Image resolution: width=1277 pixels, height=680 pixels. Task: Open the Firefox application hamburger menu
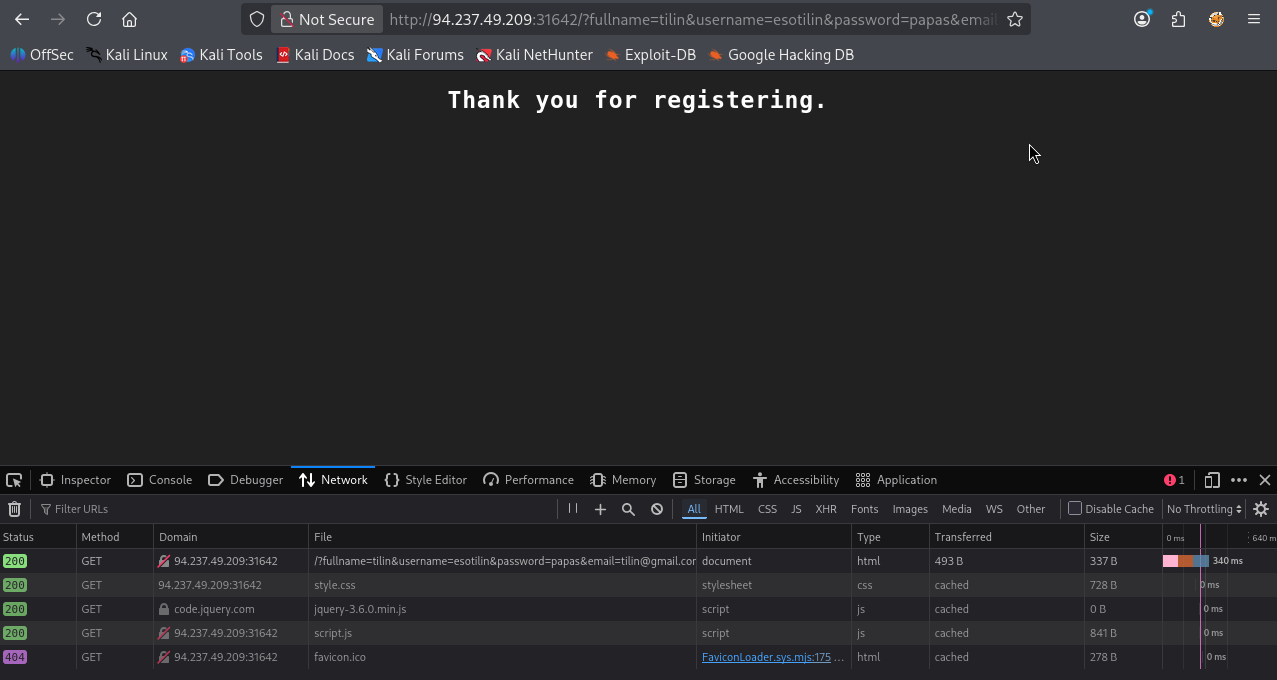[1254, 19]
